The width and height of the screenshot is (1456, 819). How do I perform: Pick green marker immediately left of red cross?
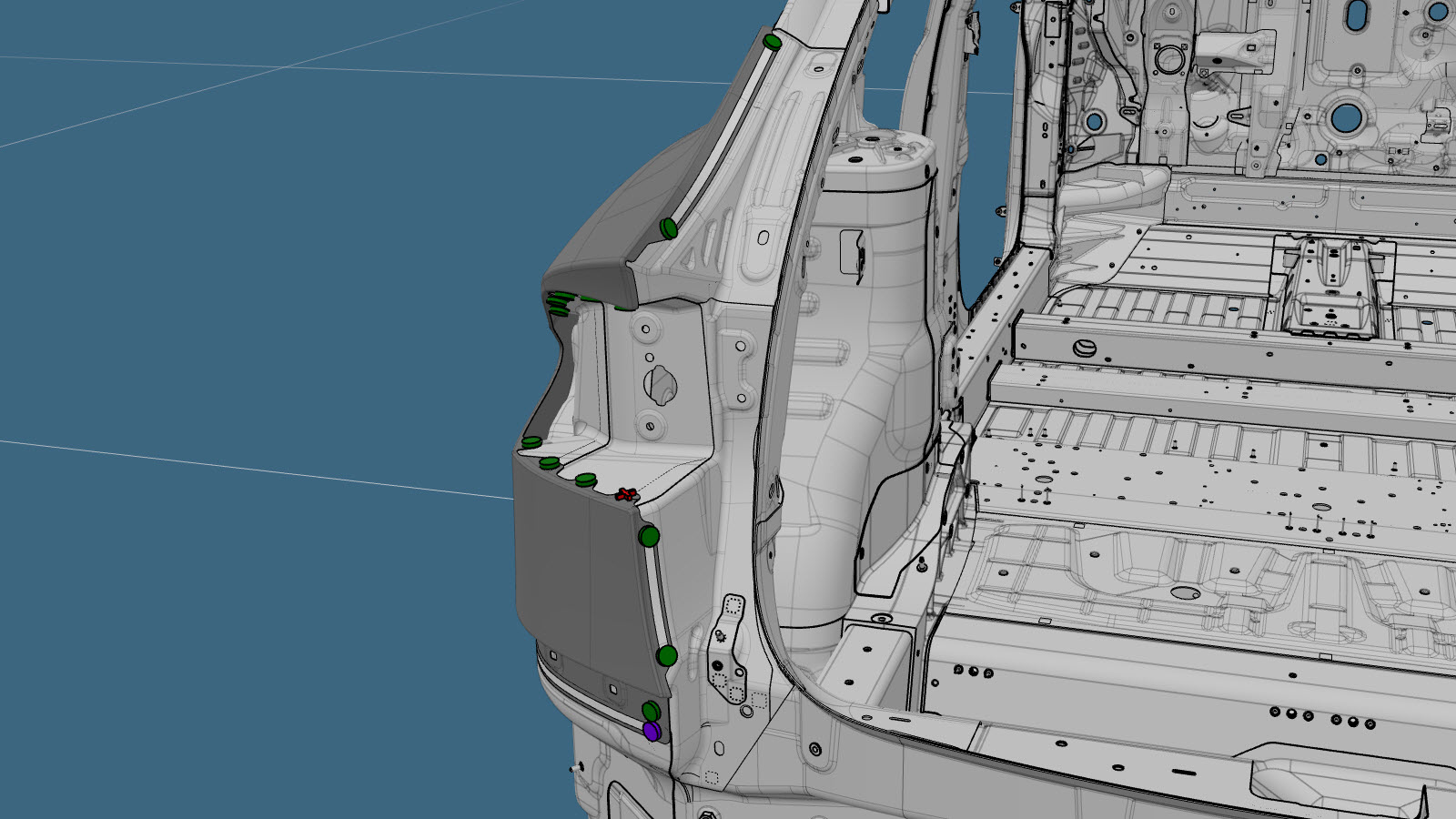point(585,479)
